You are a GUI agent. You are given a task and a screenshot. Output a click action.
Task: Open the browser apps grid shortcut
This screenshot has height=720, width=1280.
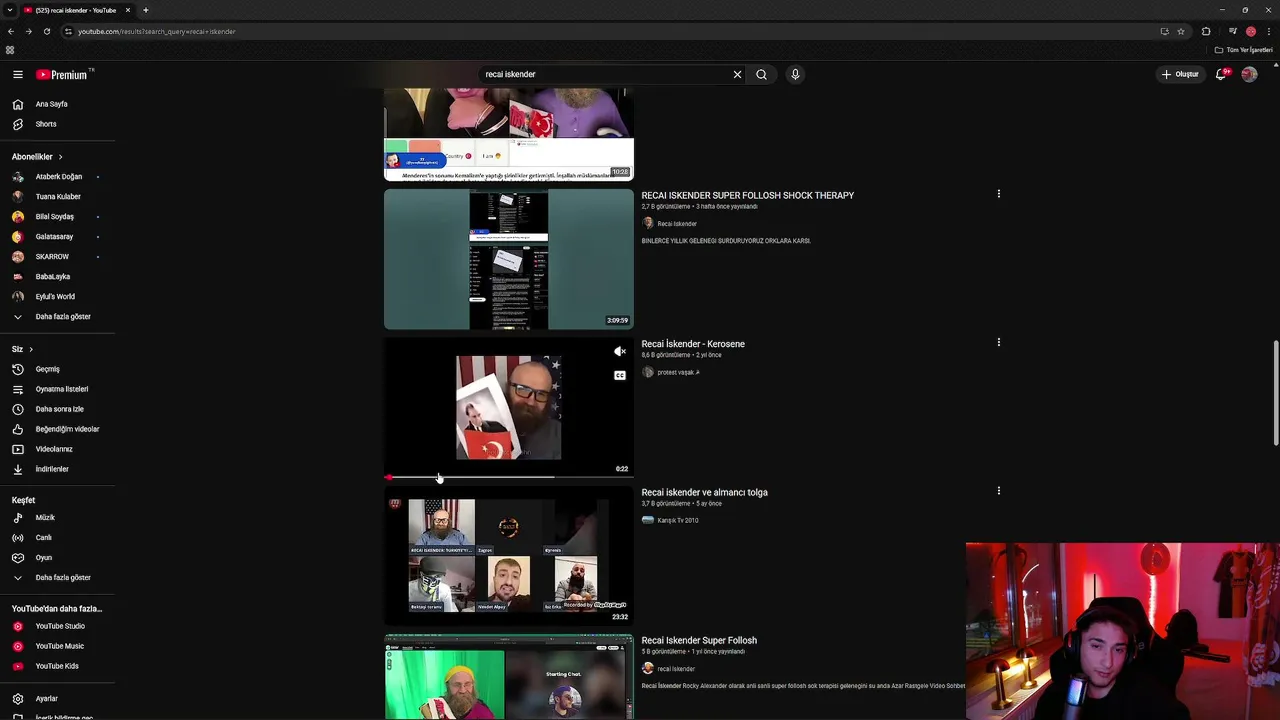coord(10,50)
